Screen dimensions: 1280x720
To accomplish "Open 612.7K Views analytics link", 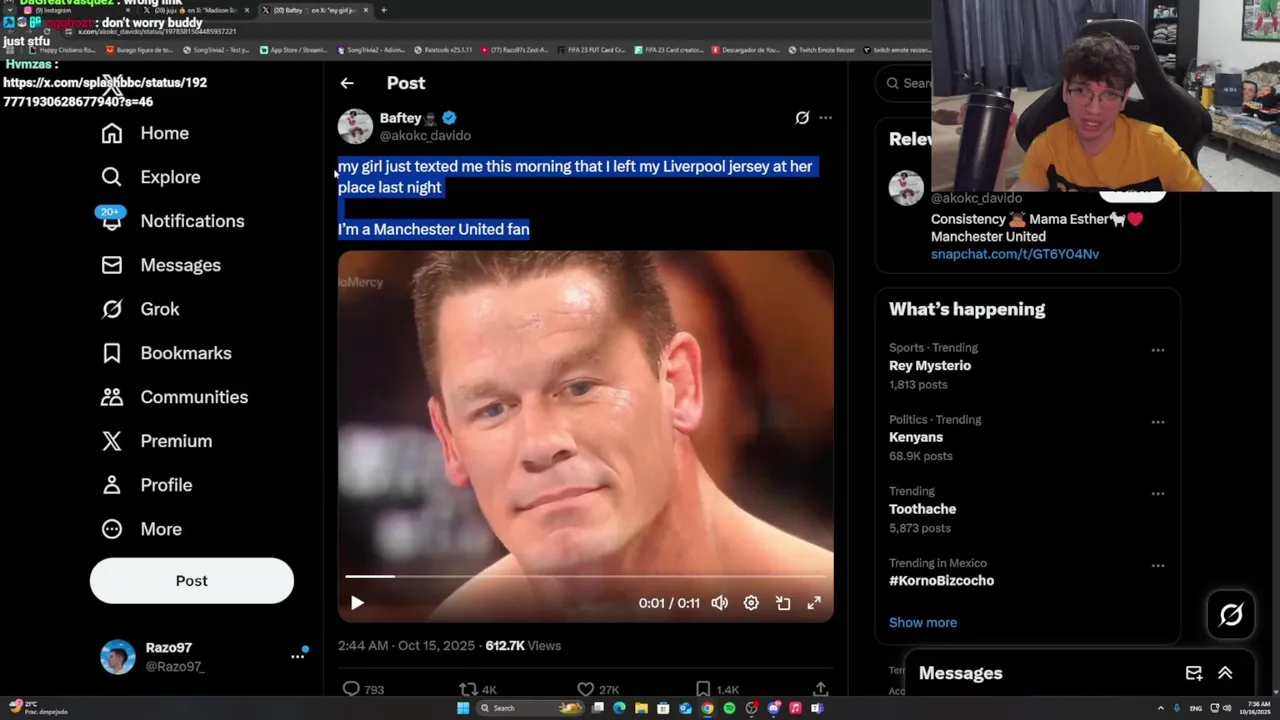I will [523, 646].
